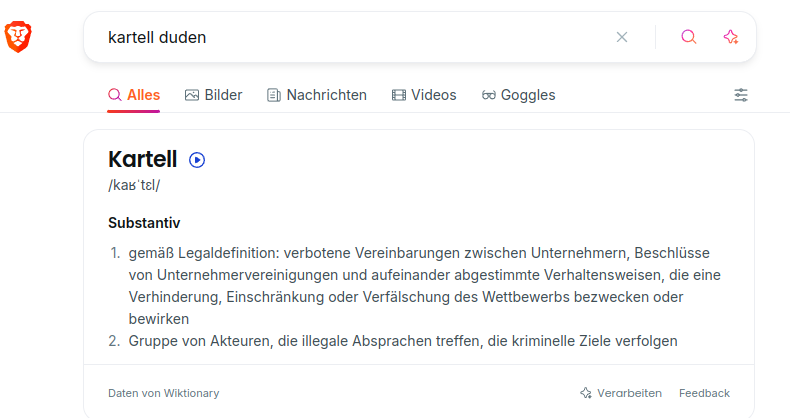The height and width of the screenshot is (418, 790).
Task: Open the Nachrichten results tab
Action: coord(316,95)
